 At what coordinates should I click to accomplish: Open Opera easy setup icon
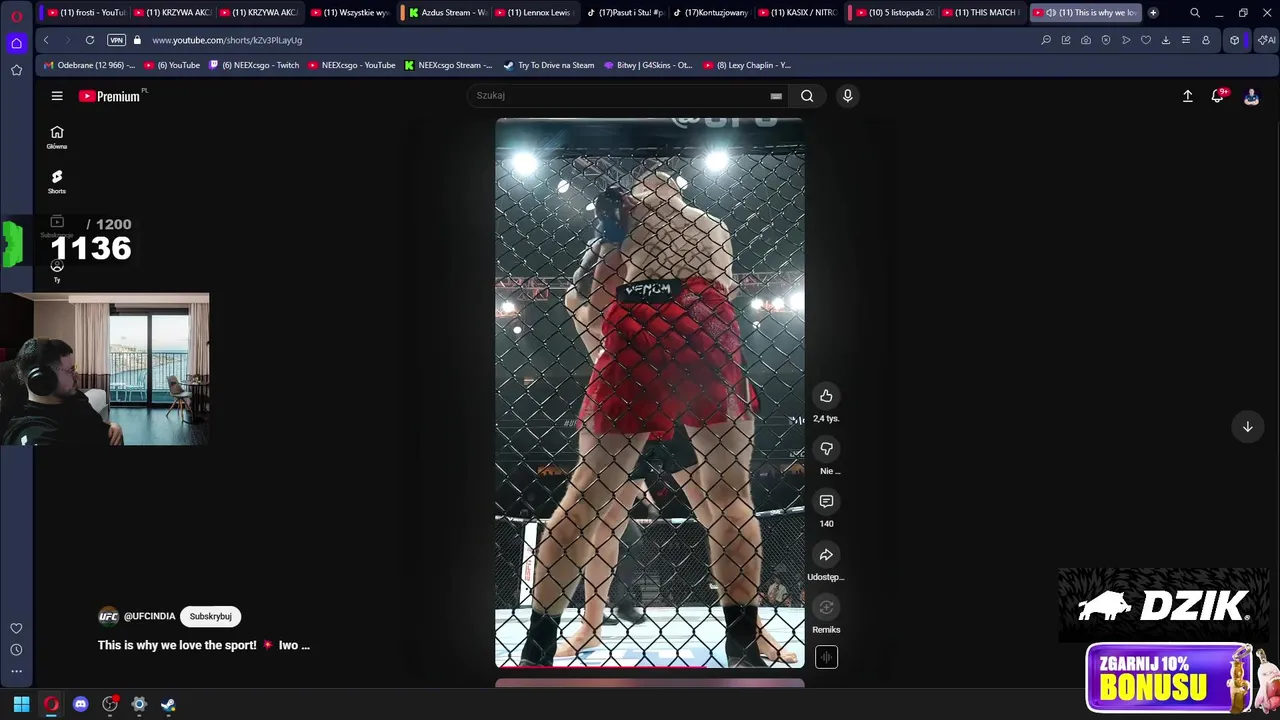tap(1186, 40)
